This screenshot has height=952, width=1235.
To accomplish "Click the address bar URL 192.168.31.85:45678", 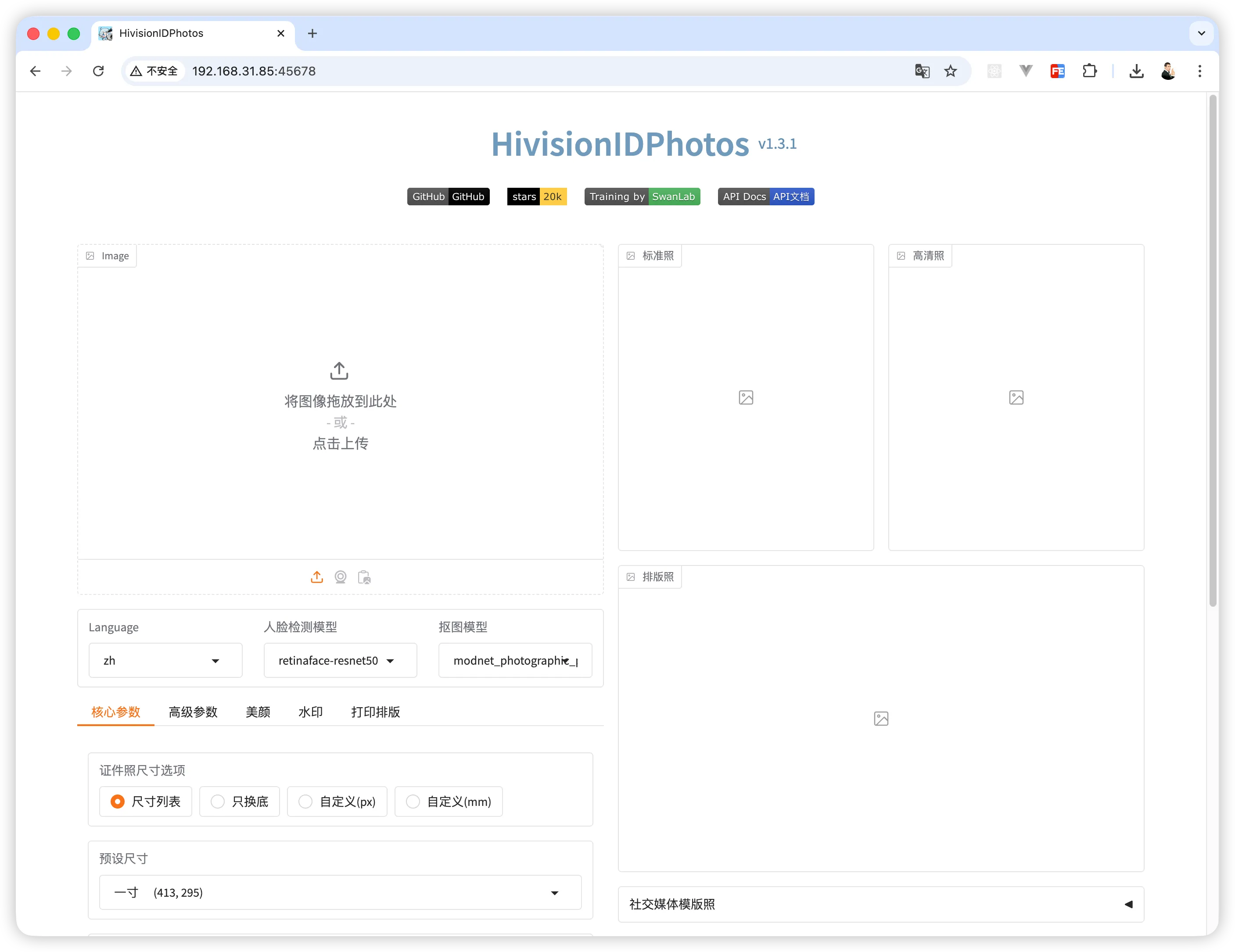I will pos(254,71).
